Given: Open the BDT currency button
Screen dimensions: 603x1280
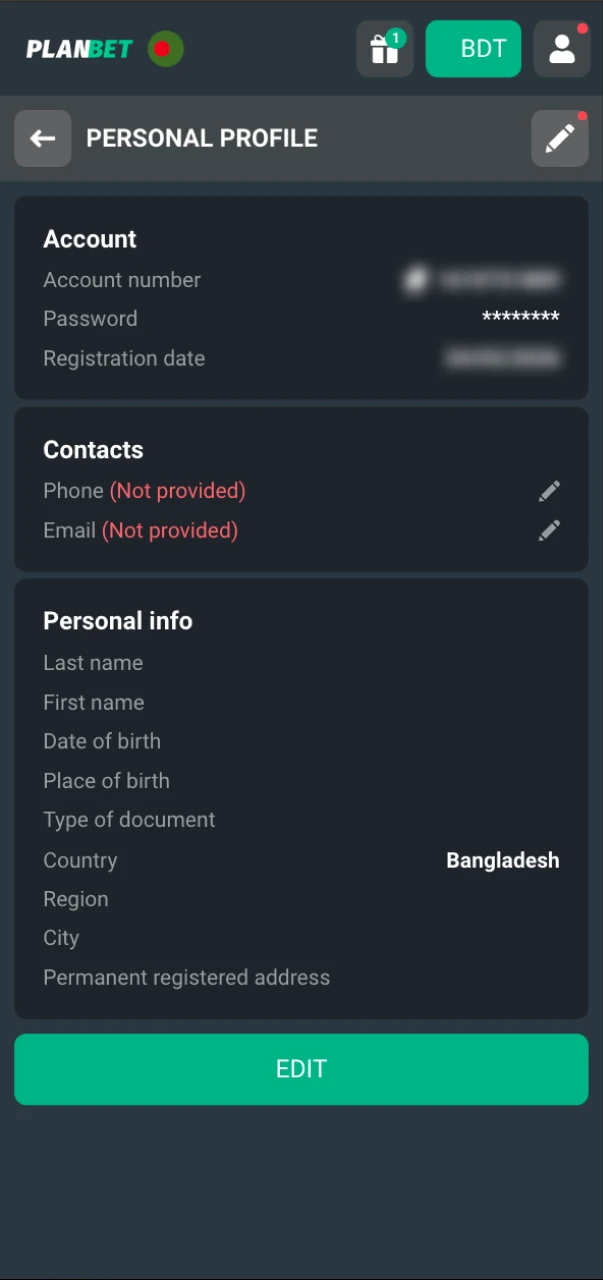Looking at the screenshot, I should (473, 48).
